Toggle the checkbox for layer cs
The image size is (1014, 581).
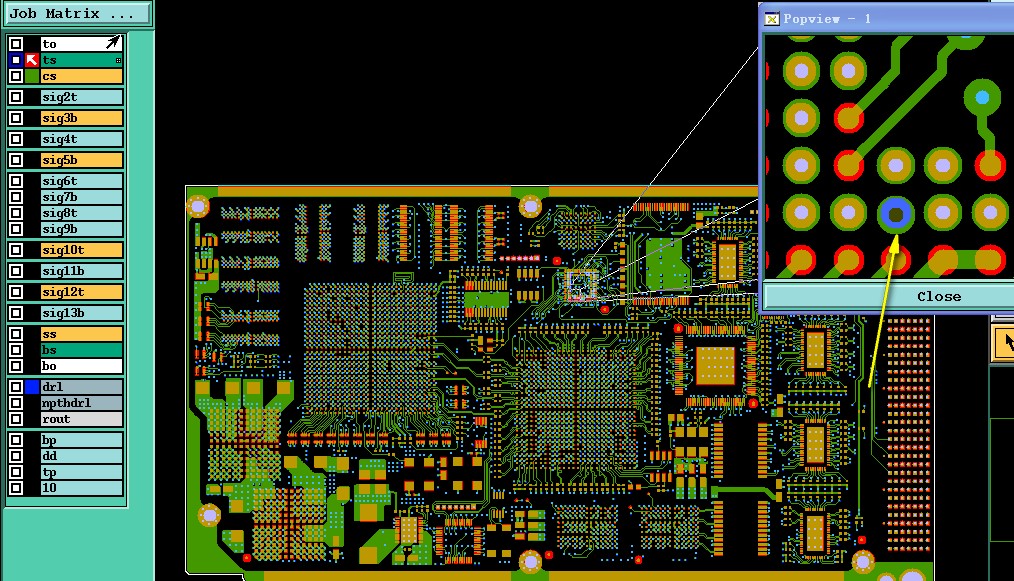[x=16, y=76]
